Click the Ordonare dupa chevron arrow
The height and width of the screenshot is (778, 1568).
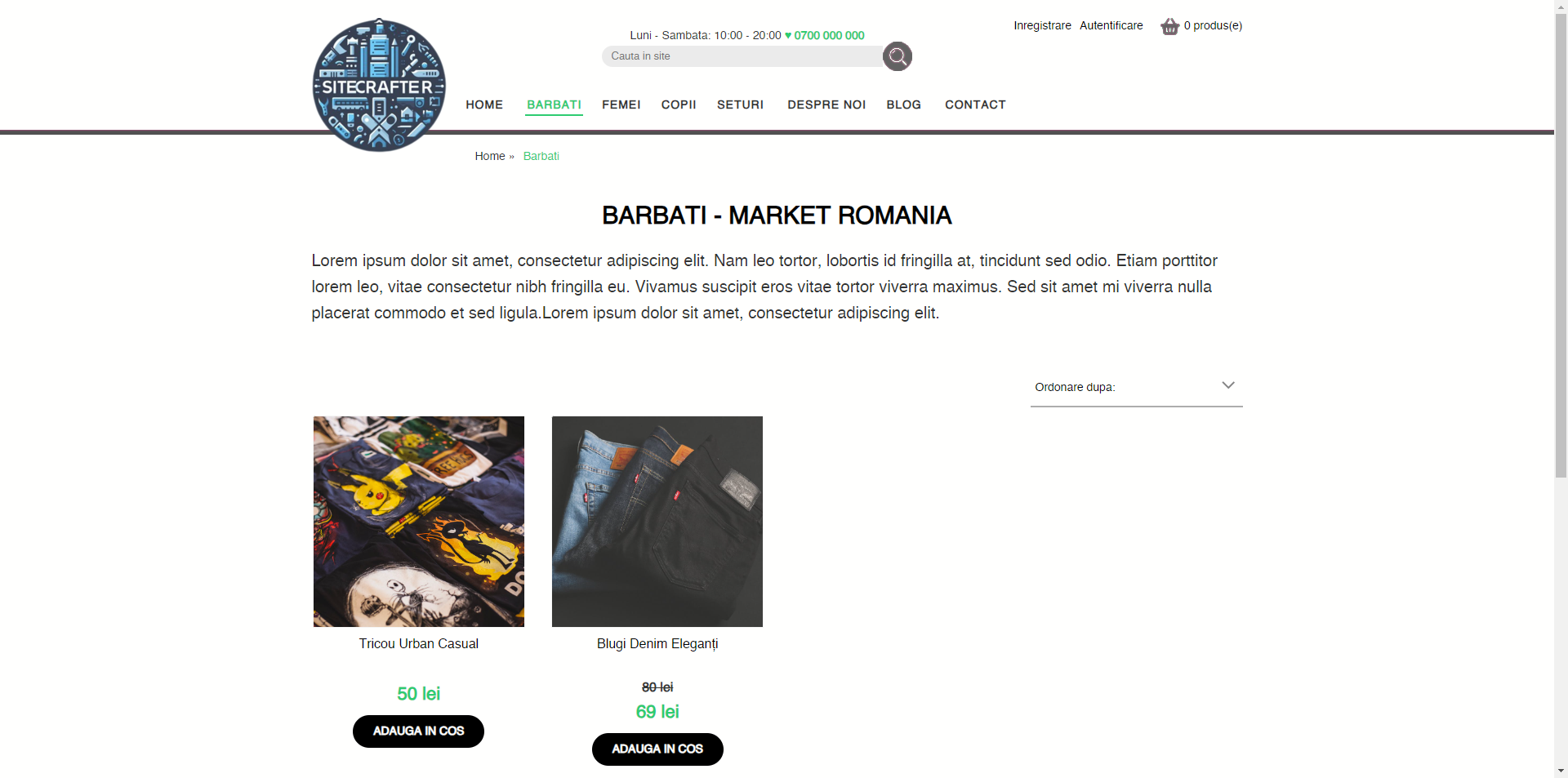(x=1227, y=385)
